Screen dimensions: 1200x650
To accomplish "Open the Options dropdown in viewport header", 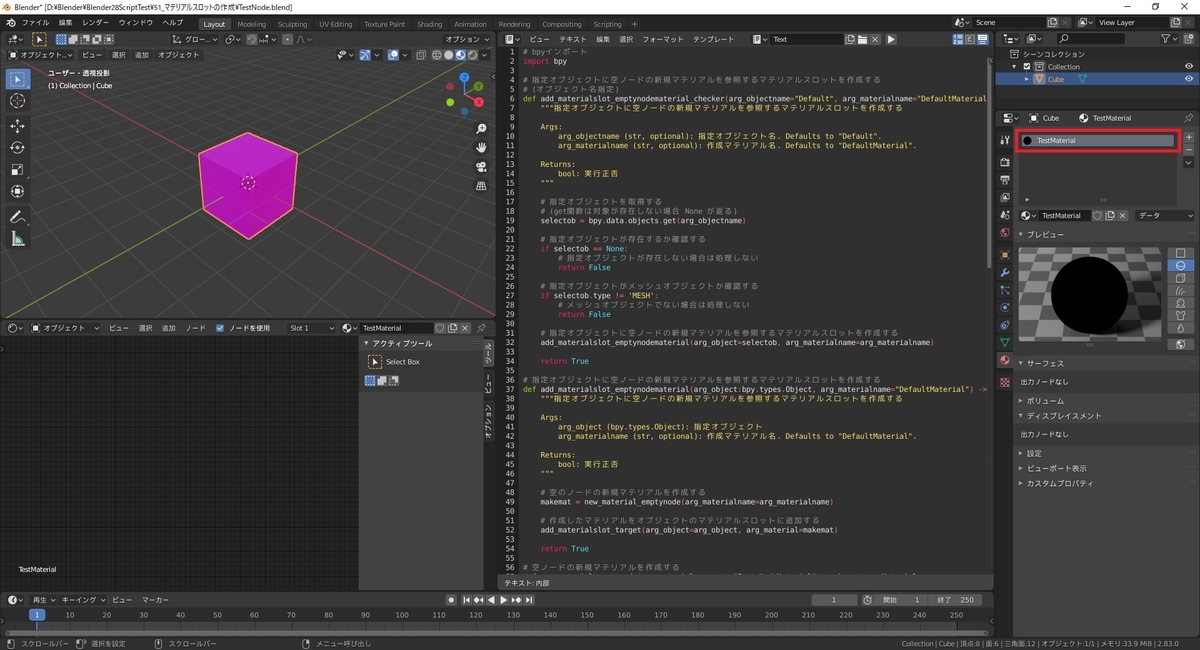I will [x=467, y=39].
